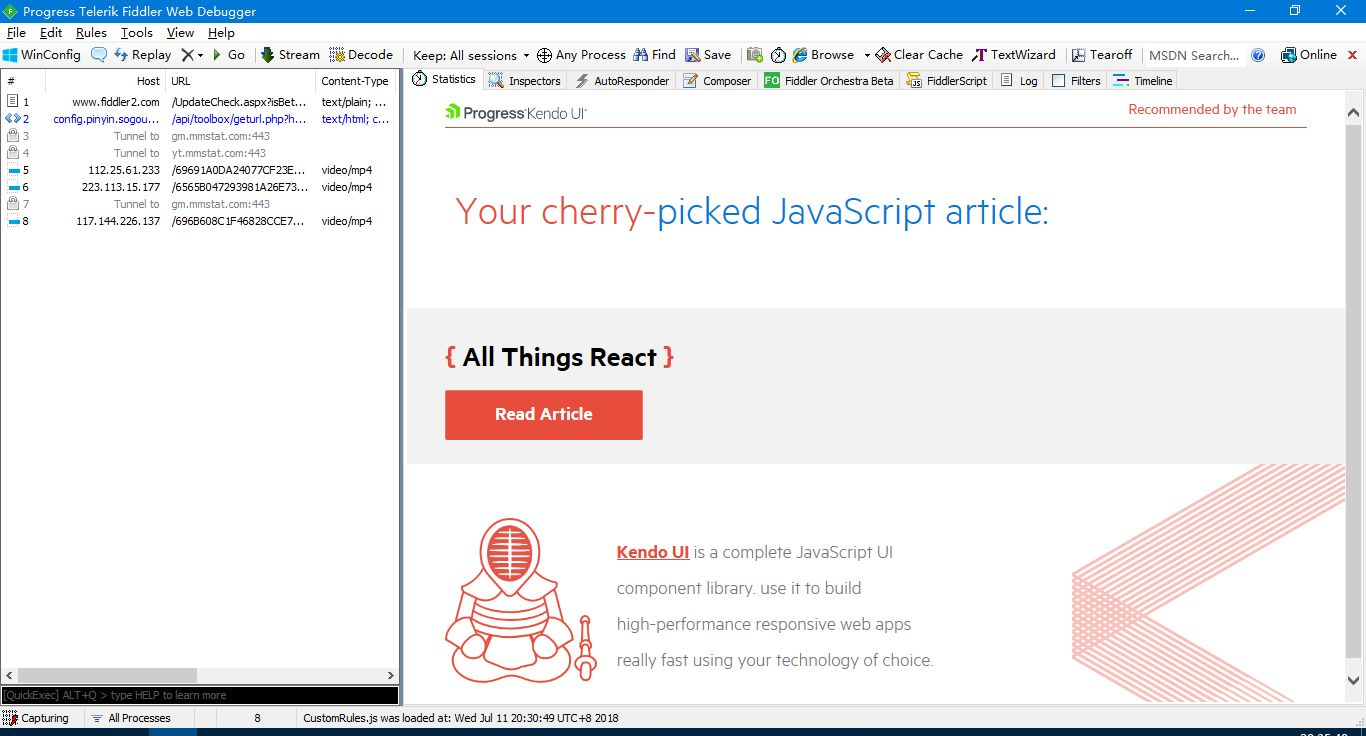Switch to the Statistics tab
This screenshot has height=736, width=1366.
point(444,79)
